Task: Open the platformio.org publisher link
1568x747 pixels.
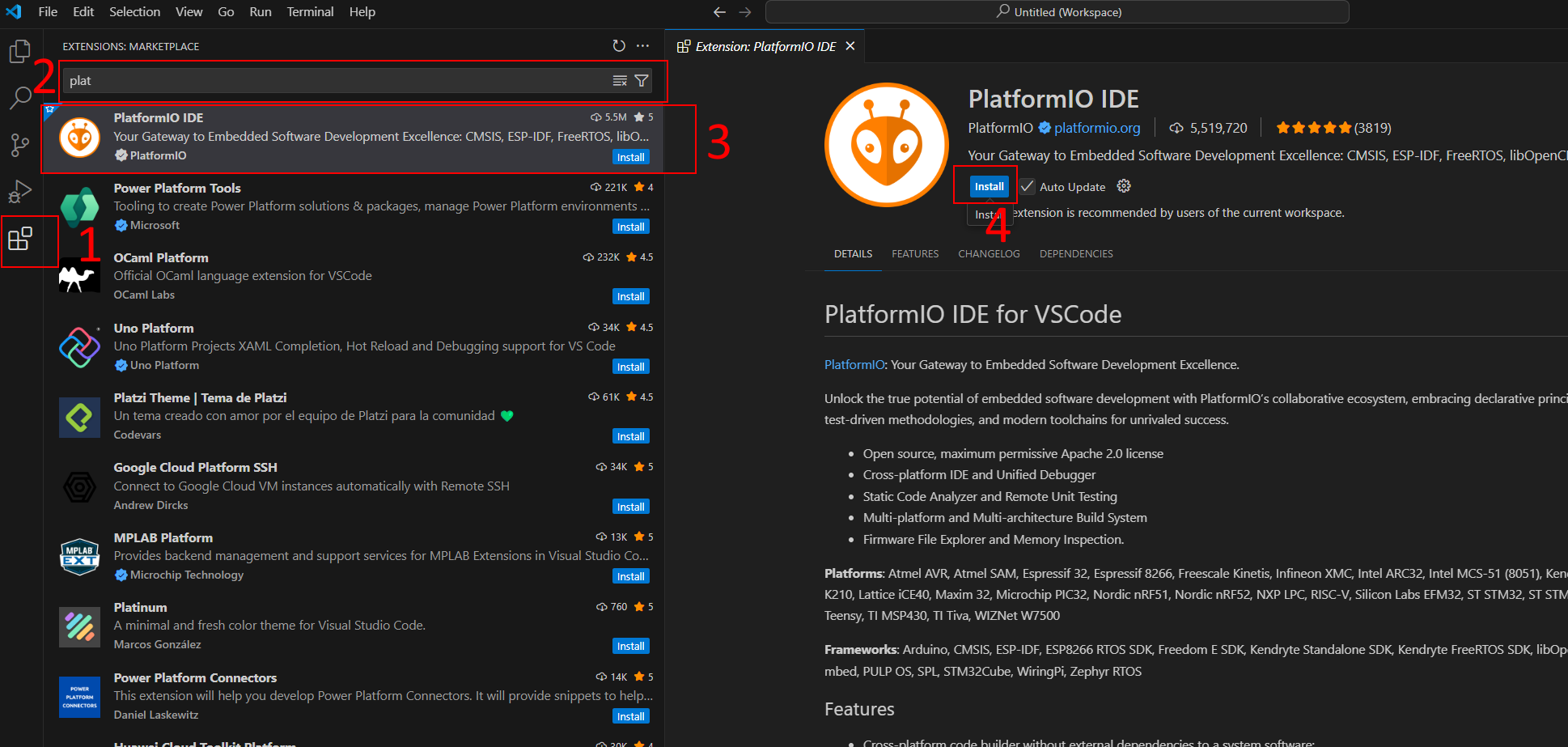Action: coord(1097,128)
